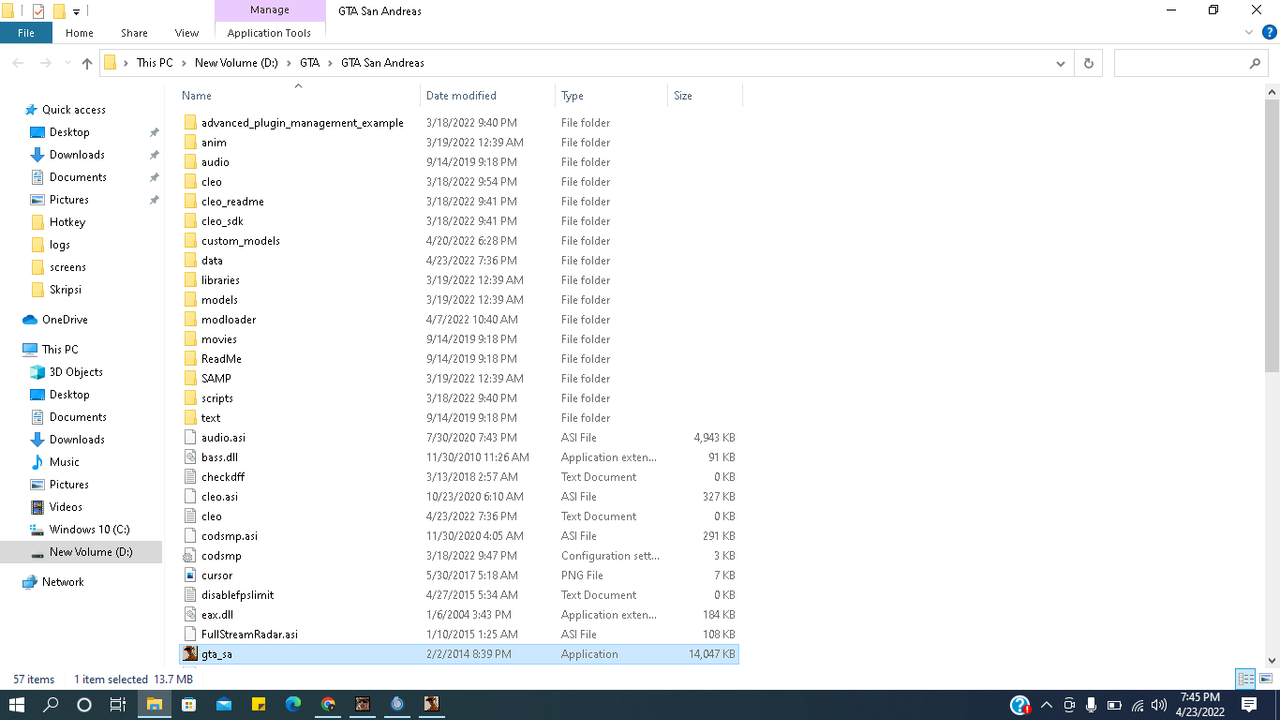Open OneDrive in the navigation pane
Screen dimensions: 1280x720
[64, 320]
